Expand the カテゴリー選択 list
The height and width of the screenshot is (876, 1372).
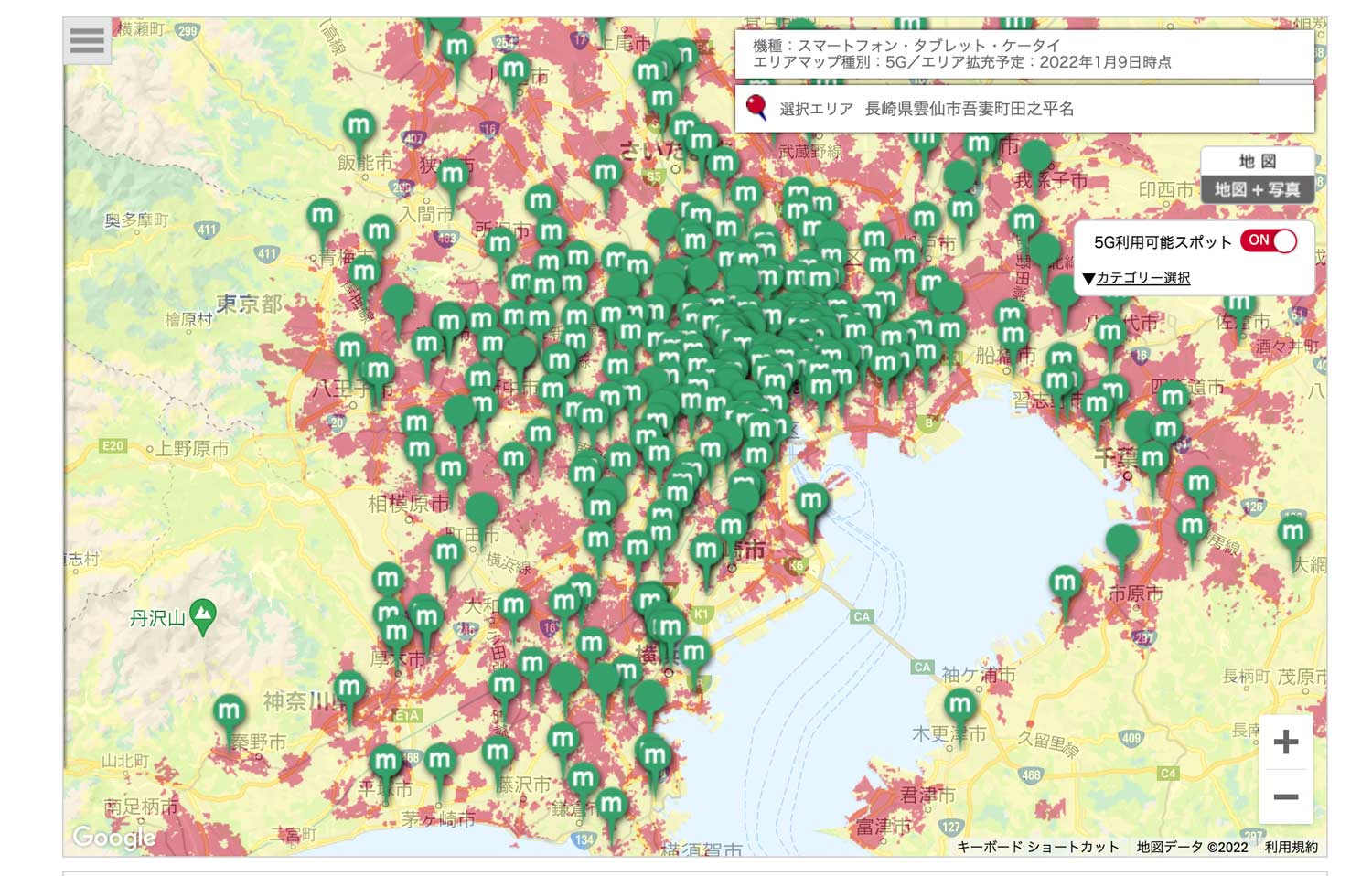pyautogui.click(x=1136, y=278)
